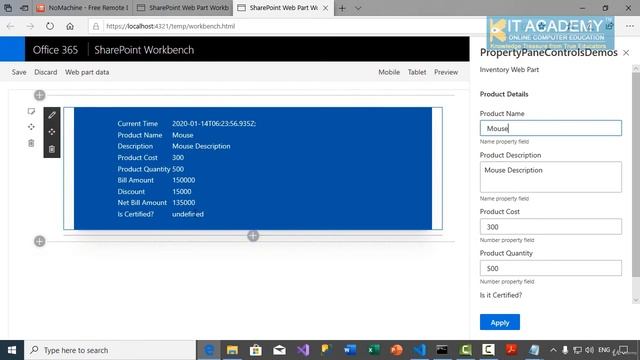Click the set tabs aside icon

pos(24,8)
